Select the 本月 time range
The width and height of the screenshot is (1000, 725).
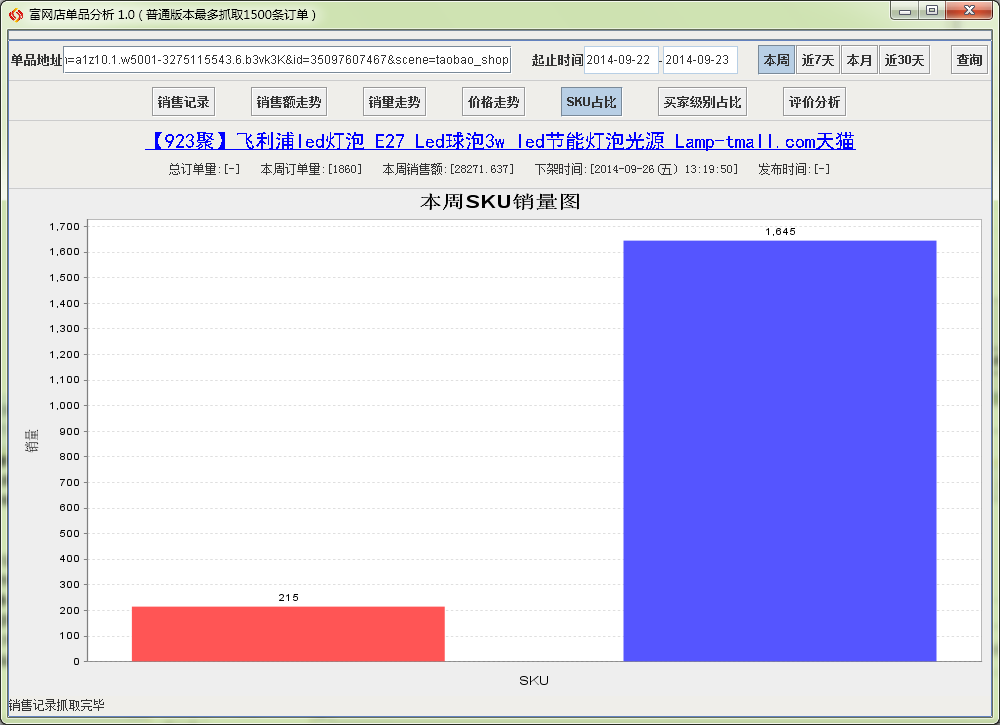click(859, 60)
